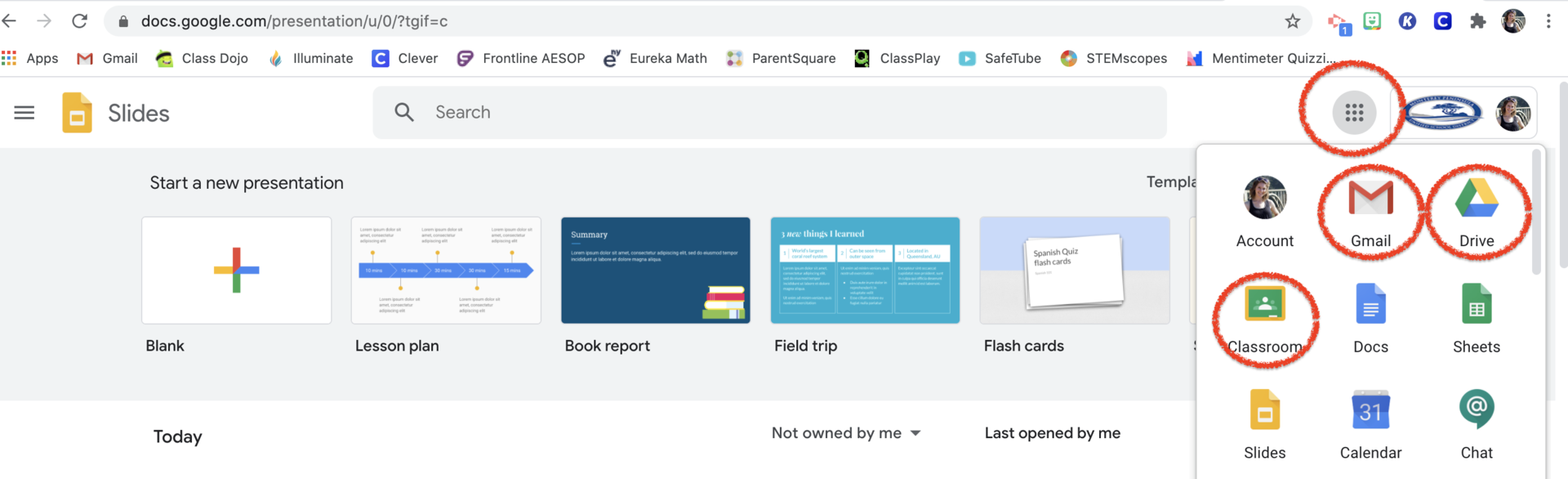Open the Class Dojo bookmark

point(203,58)
